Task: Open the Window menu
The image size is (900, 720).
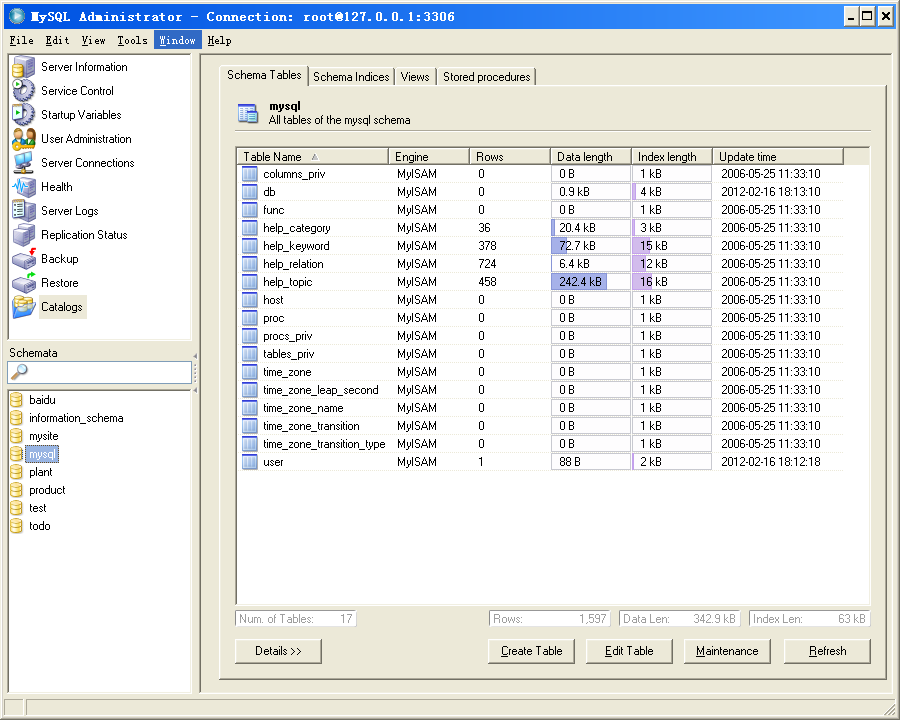Action: (x=177, y=40)
